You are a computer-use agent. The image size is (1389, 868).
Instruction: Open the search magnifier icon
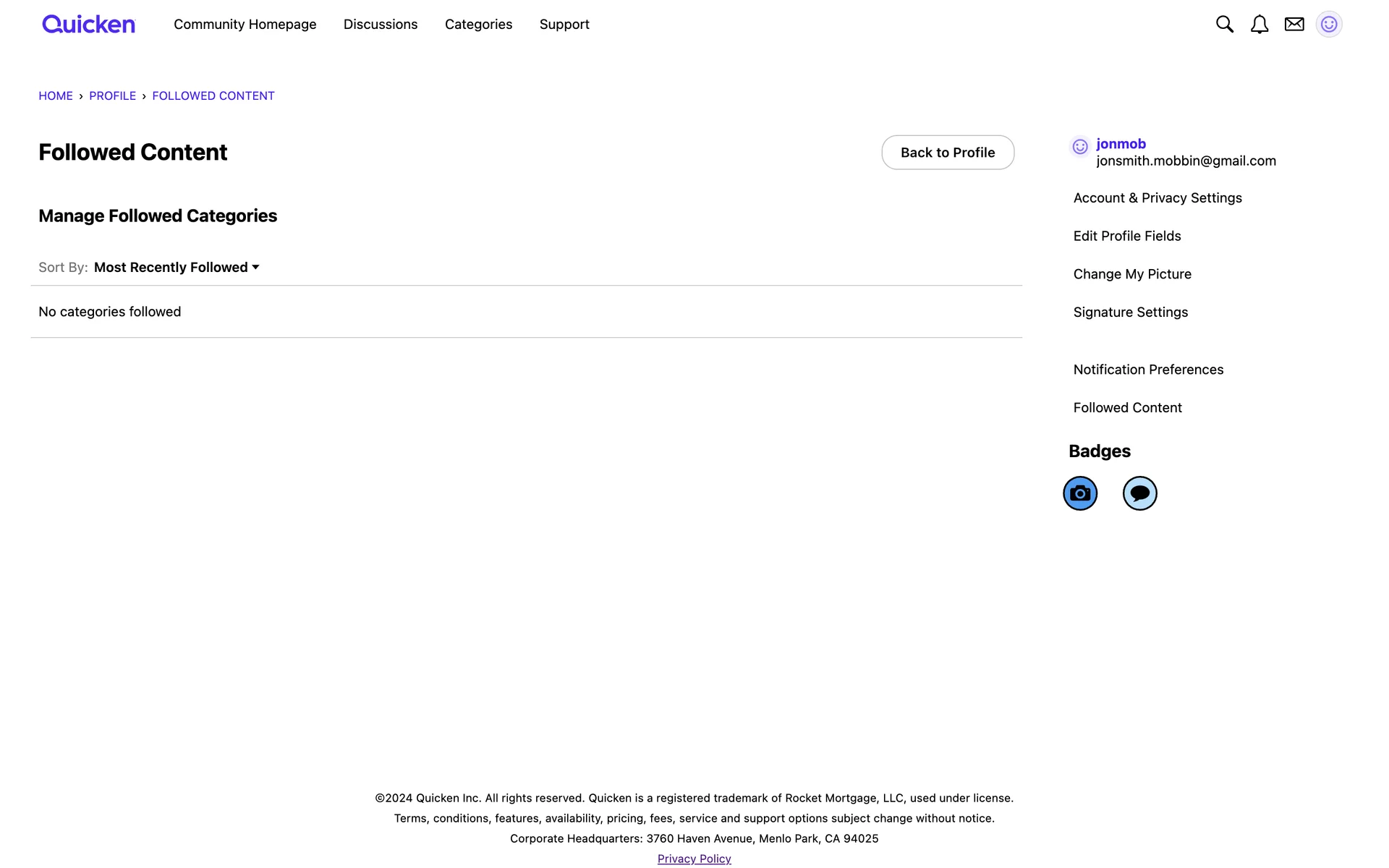[x=1224, y=25]
